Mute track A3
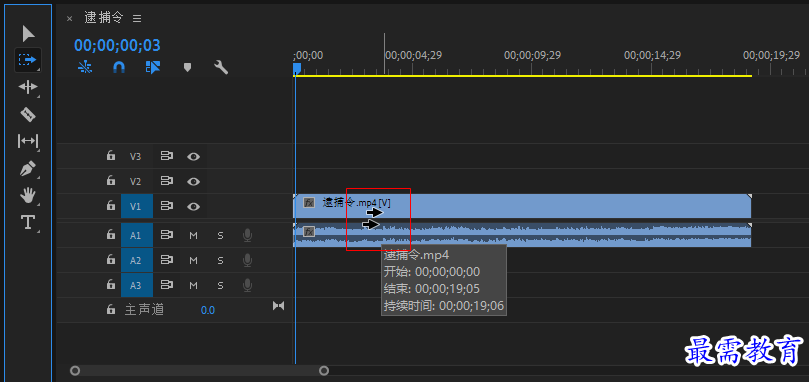Screen dimensions: 809x382 pos(193,285)
